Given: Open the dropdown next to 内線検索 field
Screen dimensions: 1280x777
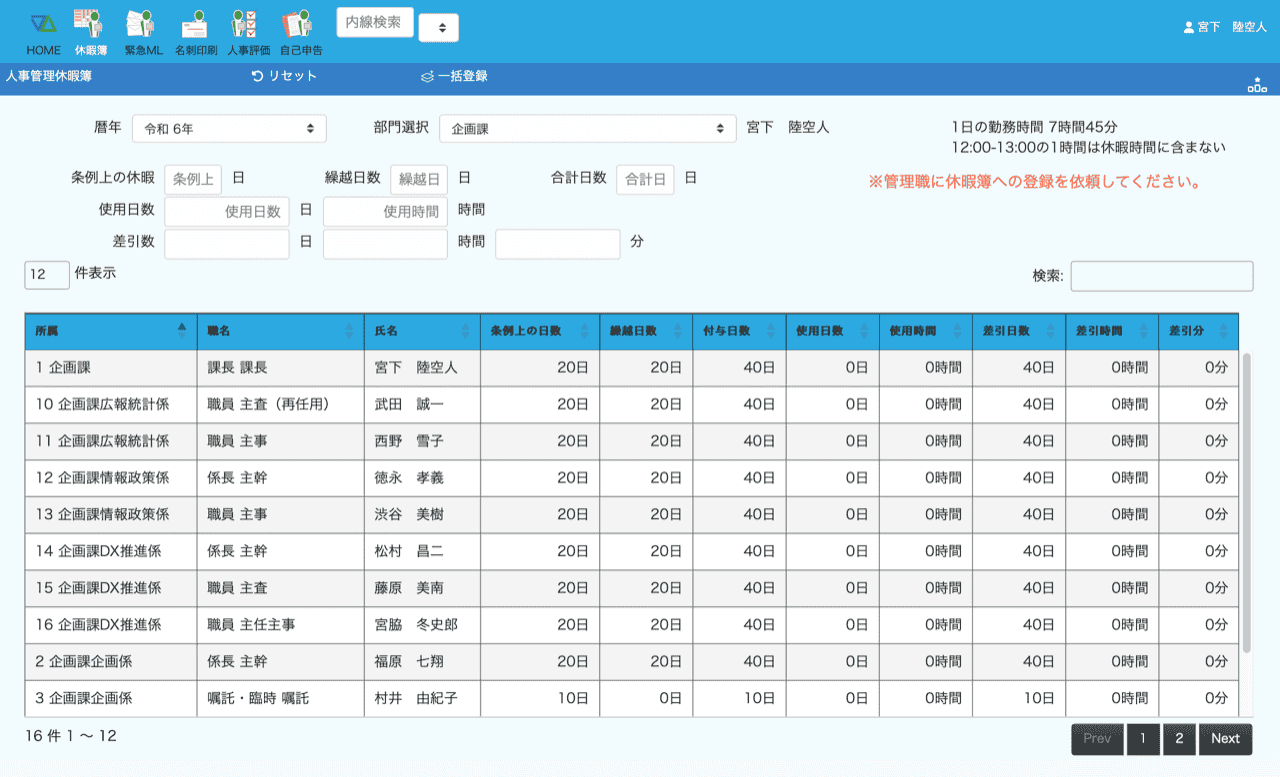Looking at the screenshot, I should click(x=438, y=28).
